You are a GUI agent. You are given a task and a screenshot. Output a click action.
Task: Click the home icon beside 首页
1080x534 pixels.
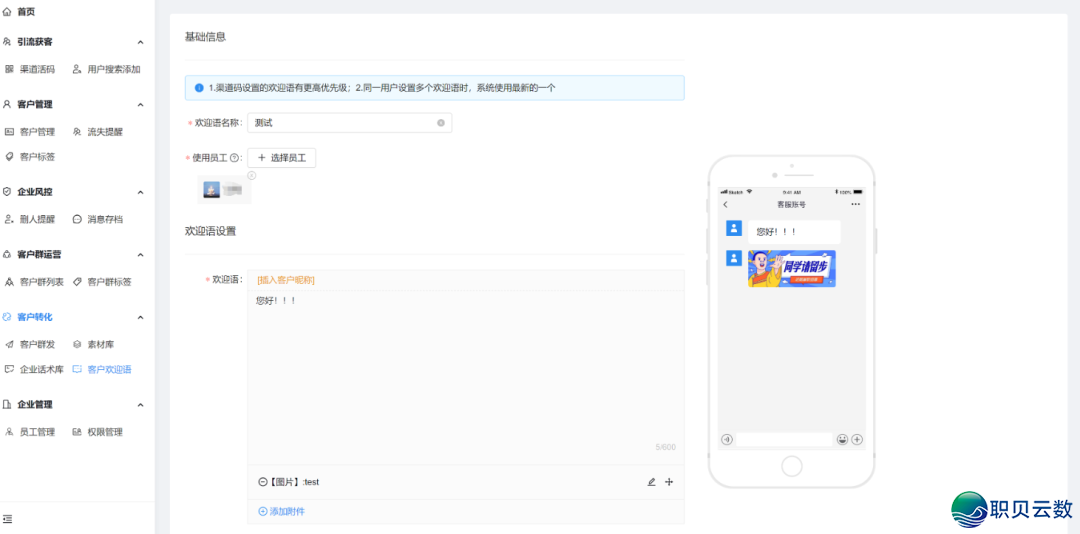7,12
